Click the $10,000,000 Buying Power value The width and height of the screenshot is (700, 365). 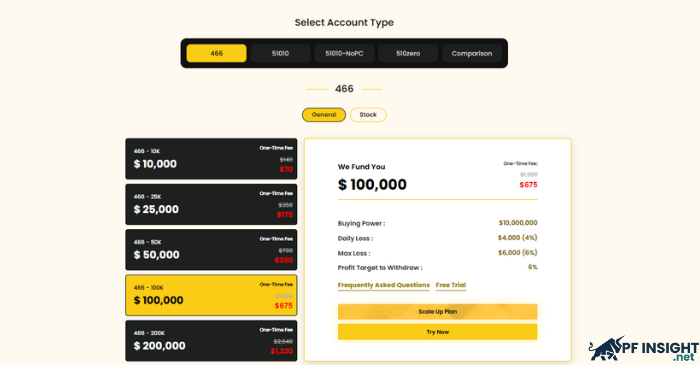518,223
